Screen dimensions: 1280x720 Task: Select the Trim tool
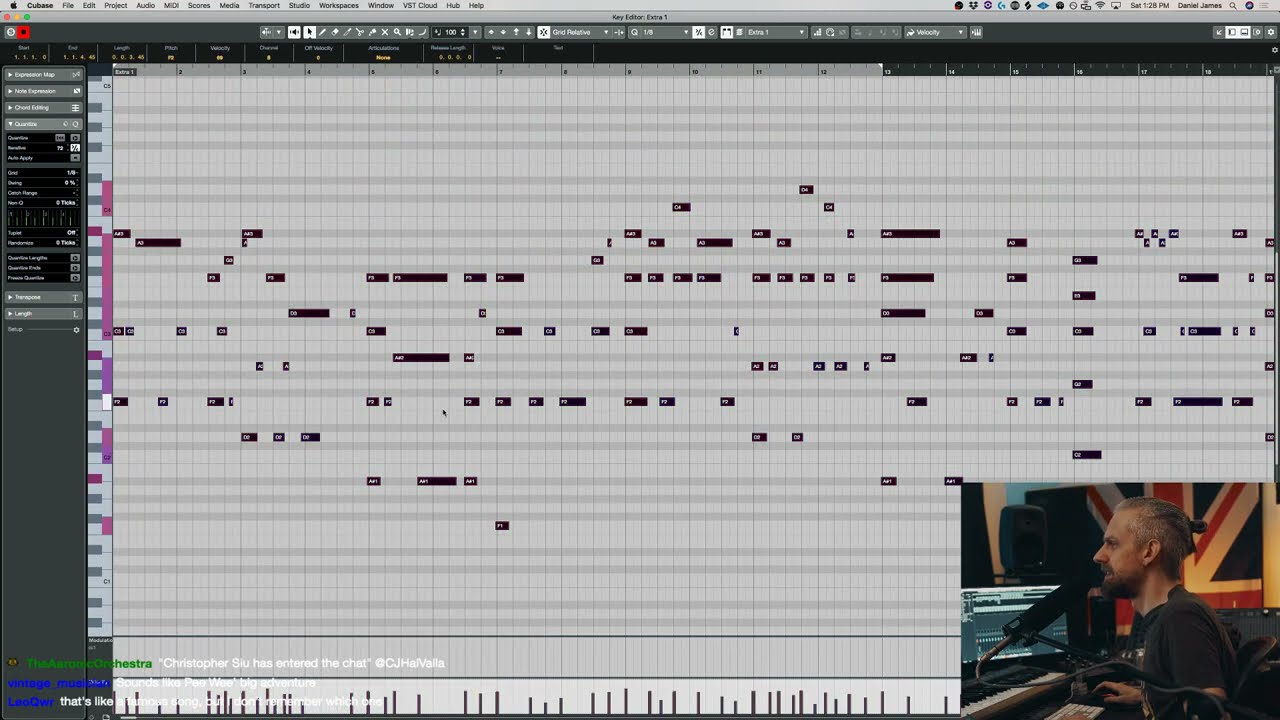[x=347, y=32]
